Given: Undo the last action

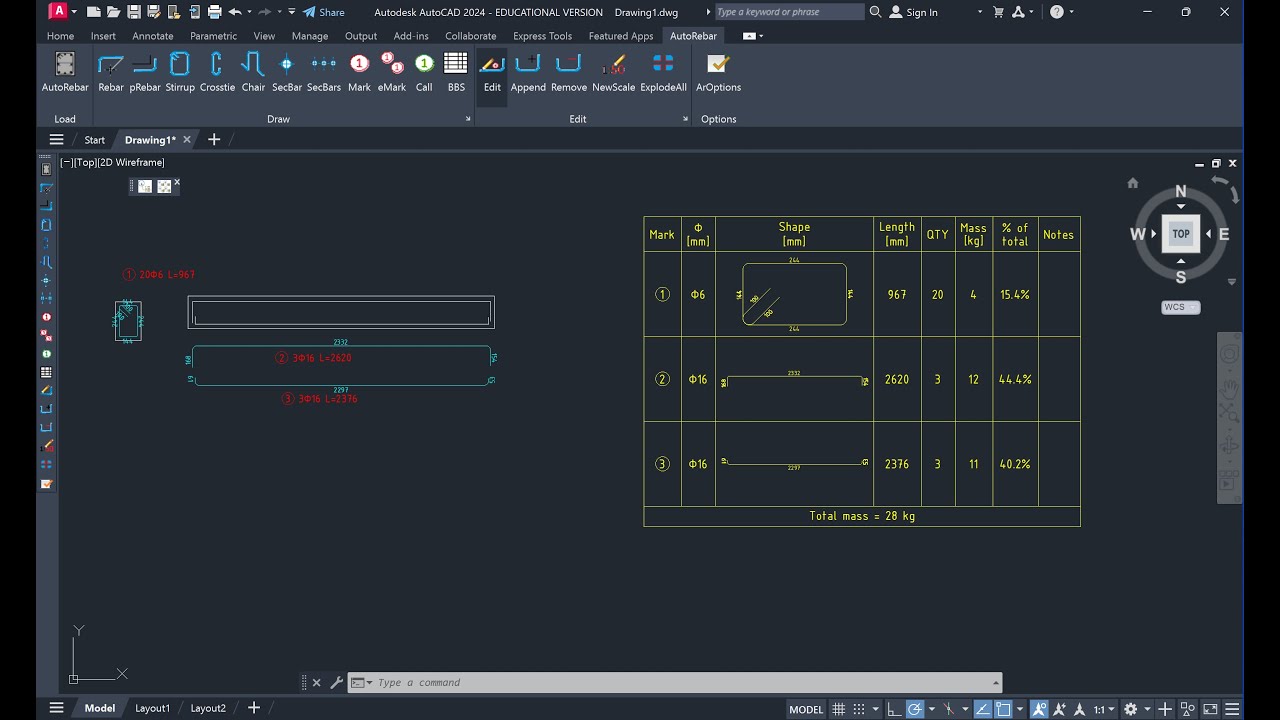Looking at the screenshot, I should click(x=234, y=12).
